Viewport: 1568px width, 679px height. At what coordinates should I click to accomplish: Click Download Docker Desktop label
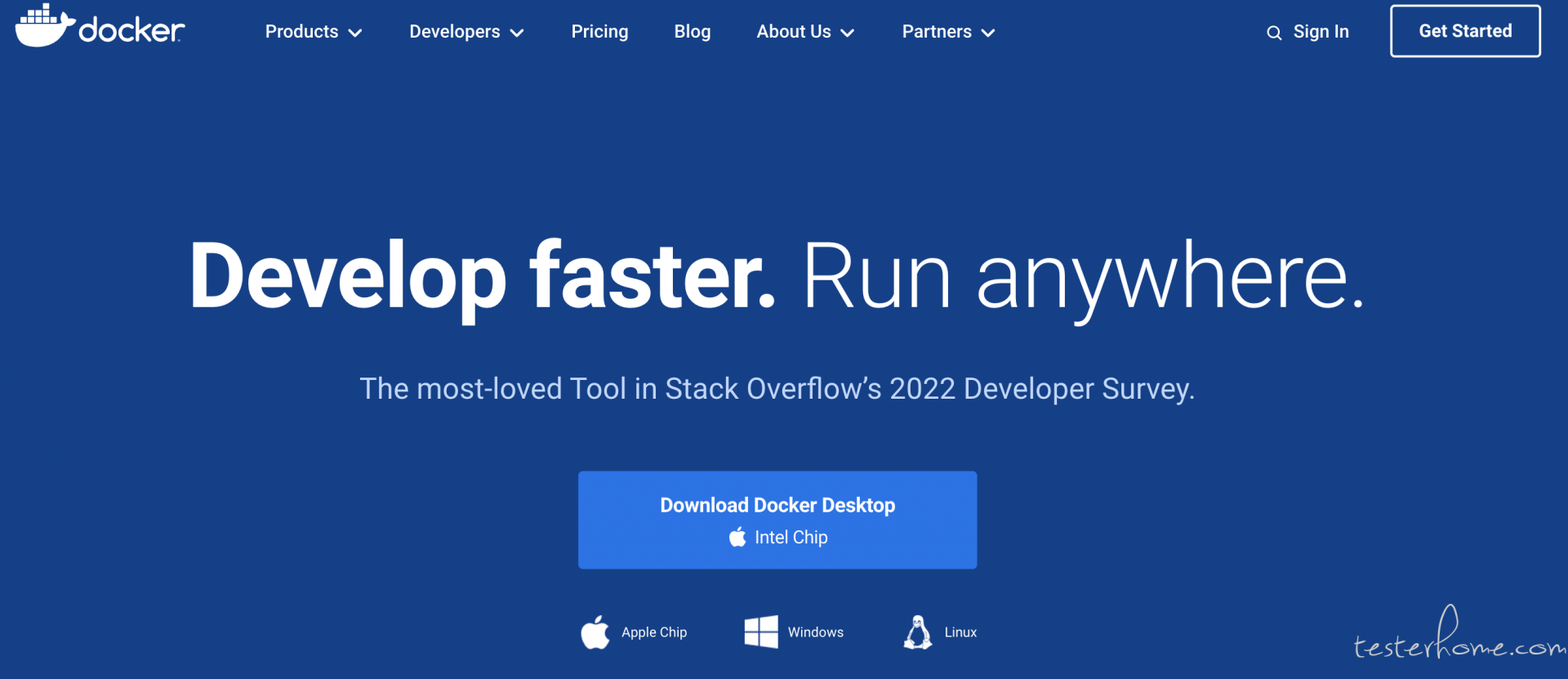point(777,505)
